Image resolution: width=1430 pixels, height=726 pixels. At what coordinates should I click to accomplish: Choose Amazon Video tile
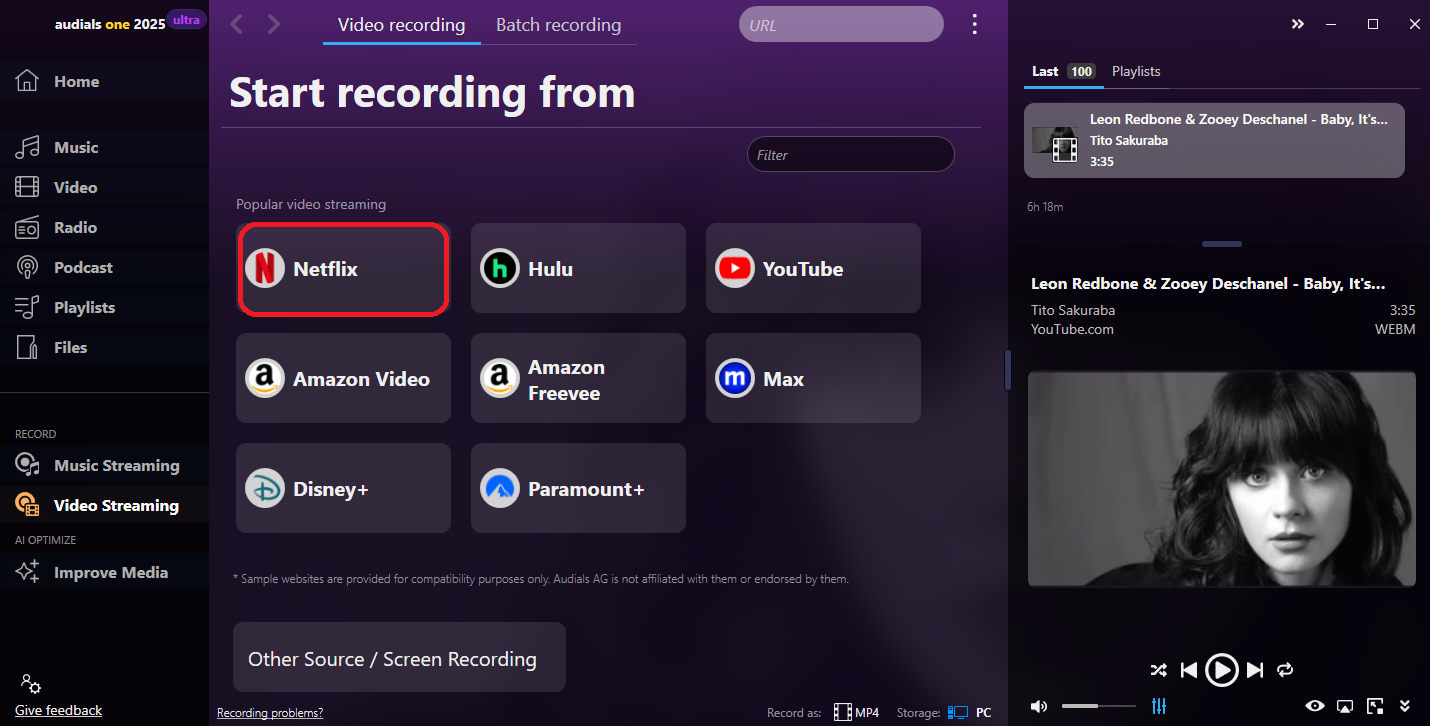343,378
